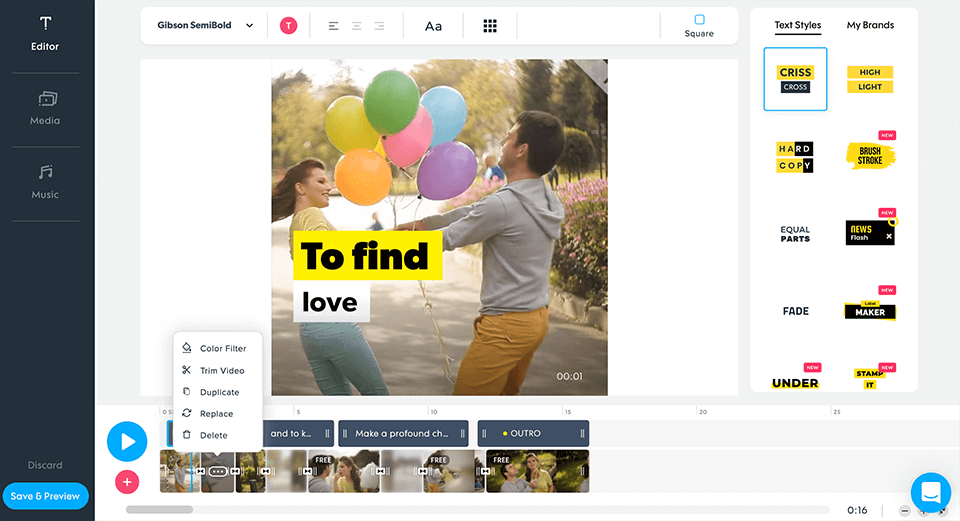Click the left handle of the 'Make a profound ch...' clip
960x521 pixels.
345,433
